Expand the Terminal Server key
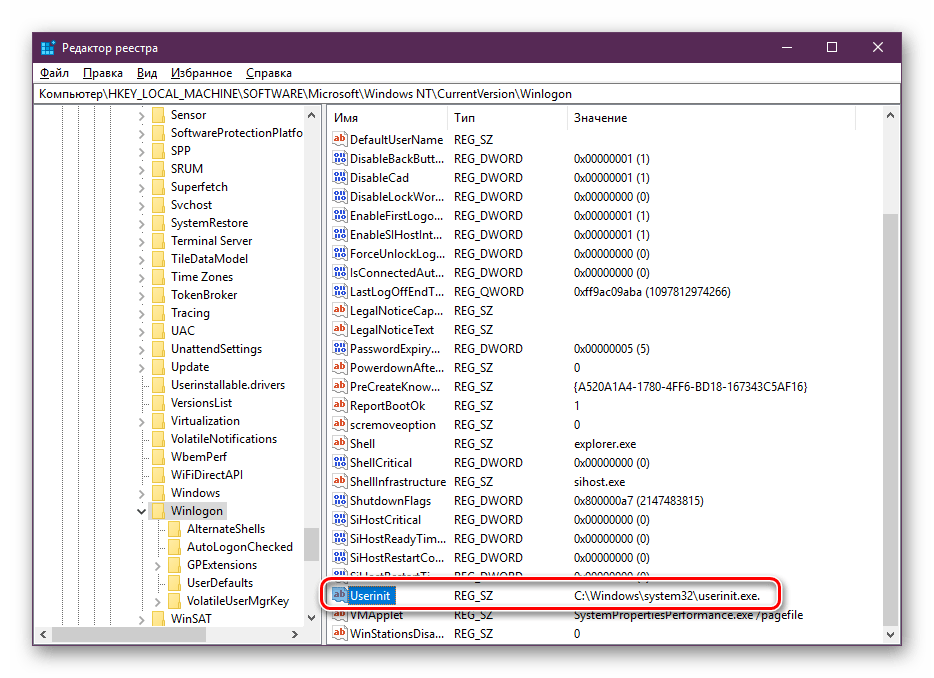The height and width of the screenshot is (678, 934). coord(141,241)
